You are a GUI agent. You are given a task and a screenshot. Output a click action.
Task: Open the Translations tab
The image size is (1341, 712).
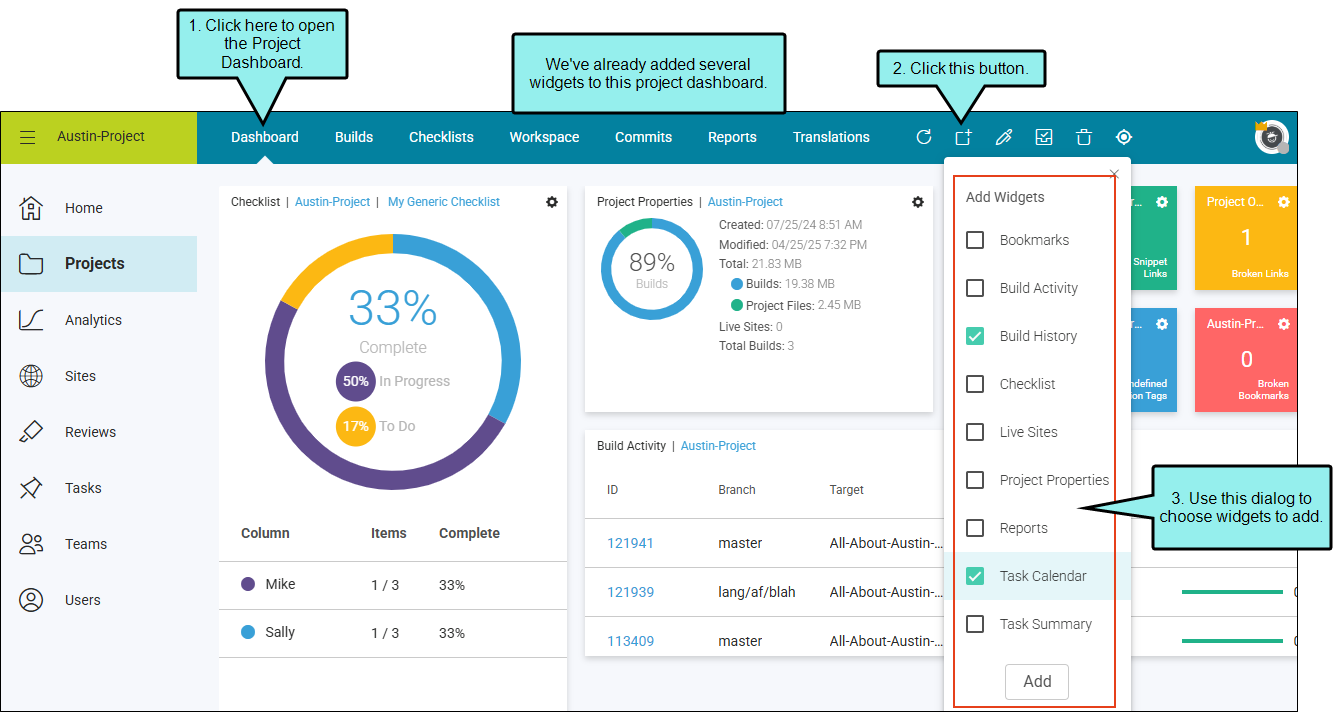coord(831,137)
